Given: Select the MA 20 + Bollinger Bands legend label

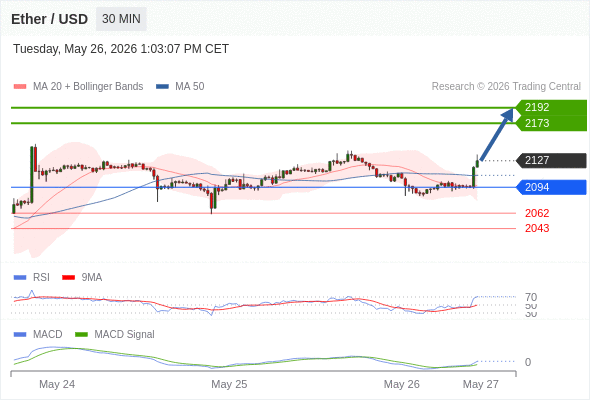Looking at the screenshot, I should (x=88, y=87).
